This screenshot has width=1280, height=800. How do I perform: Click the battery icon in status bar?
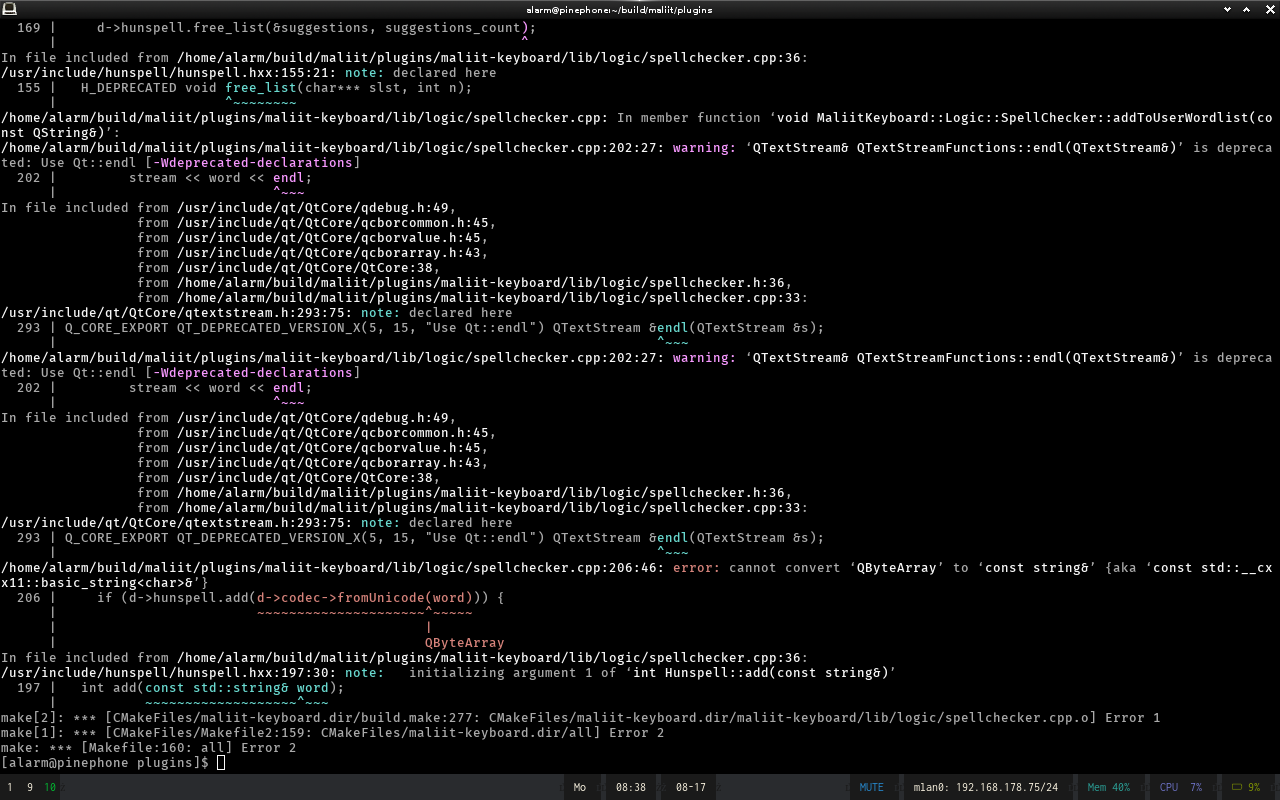pos(1238,787)
